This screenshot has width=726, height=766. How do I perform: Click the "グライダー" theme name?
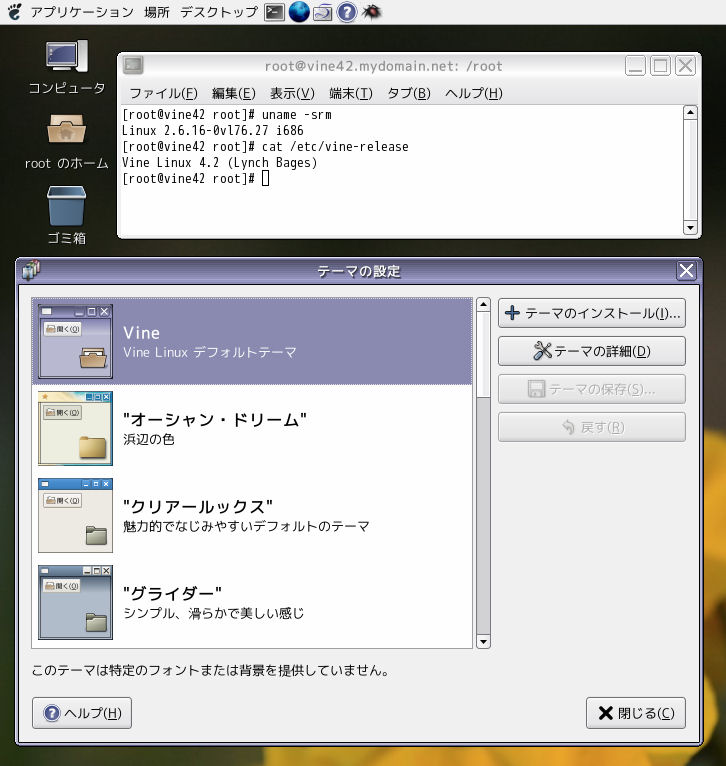coord(172,593)
